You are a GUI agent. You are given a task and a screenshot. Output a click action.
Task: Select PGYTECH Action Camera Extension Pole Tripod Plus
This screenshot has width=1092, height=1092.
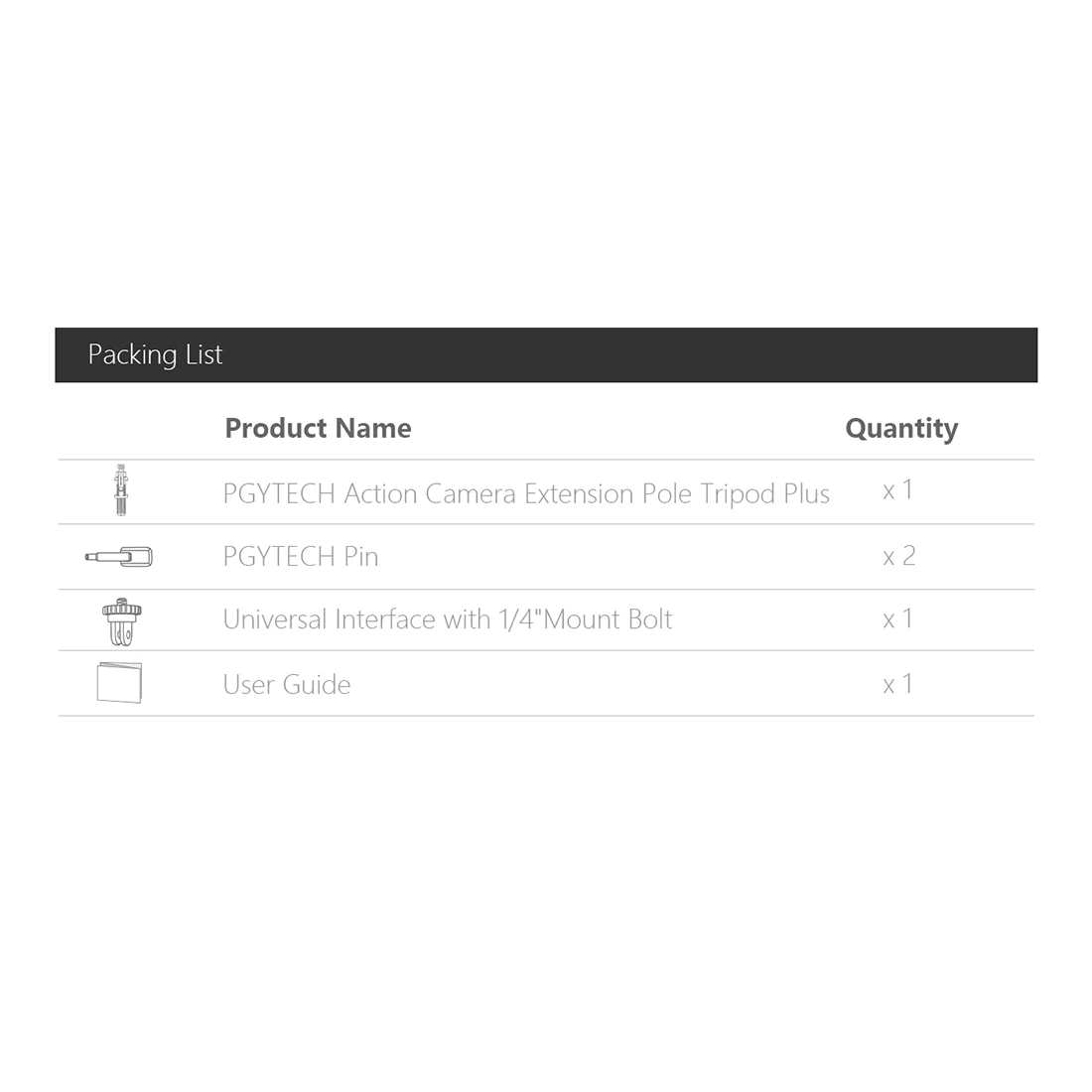(526, 493)
